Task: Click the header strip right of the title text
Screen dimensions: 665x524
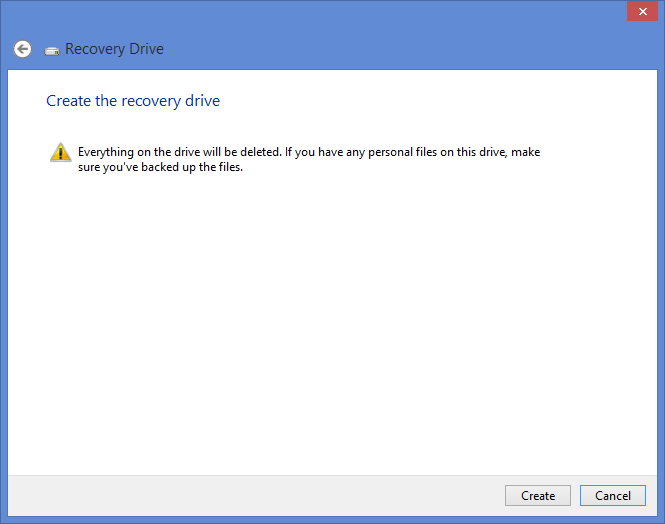Action: point(400,49)
